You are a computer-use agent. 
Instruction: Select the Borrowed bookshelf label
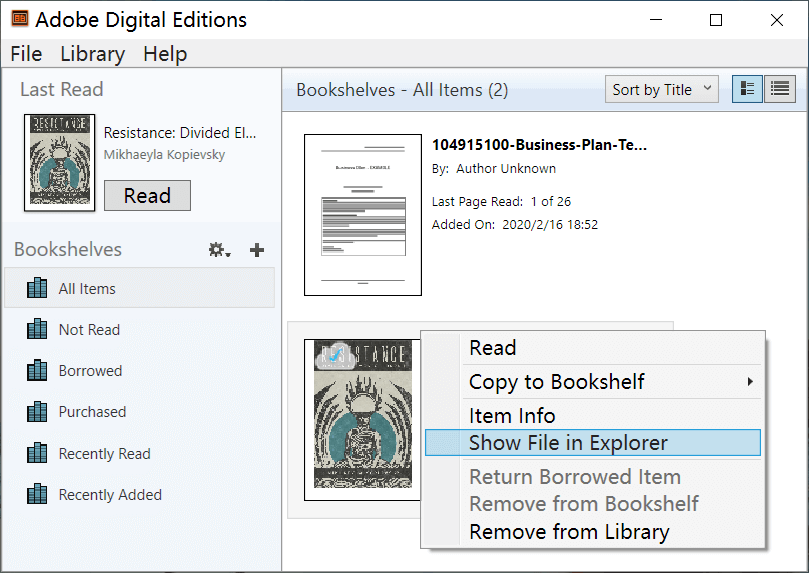pyautogui.click(x=90, y=371)
